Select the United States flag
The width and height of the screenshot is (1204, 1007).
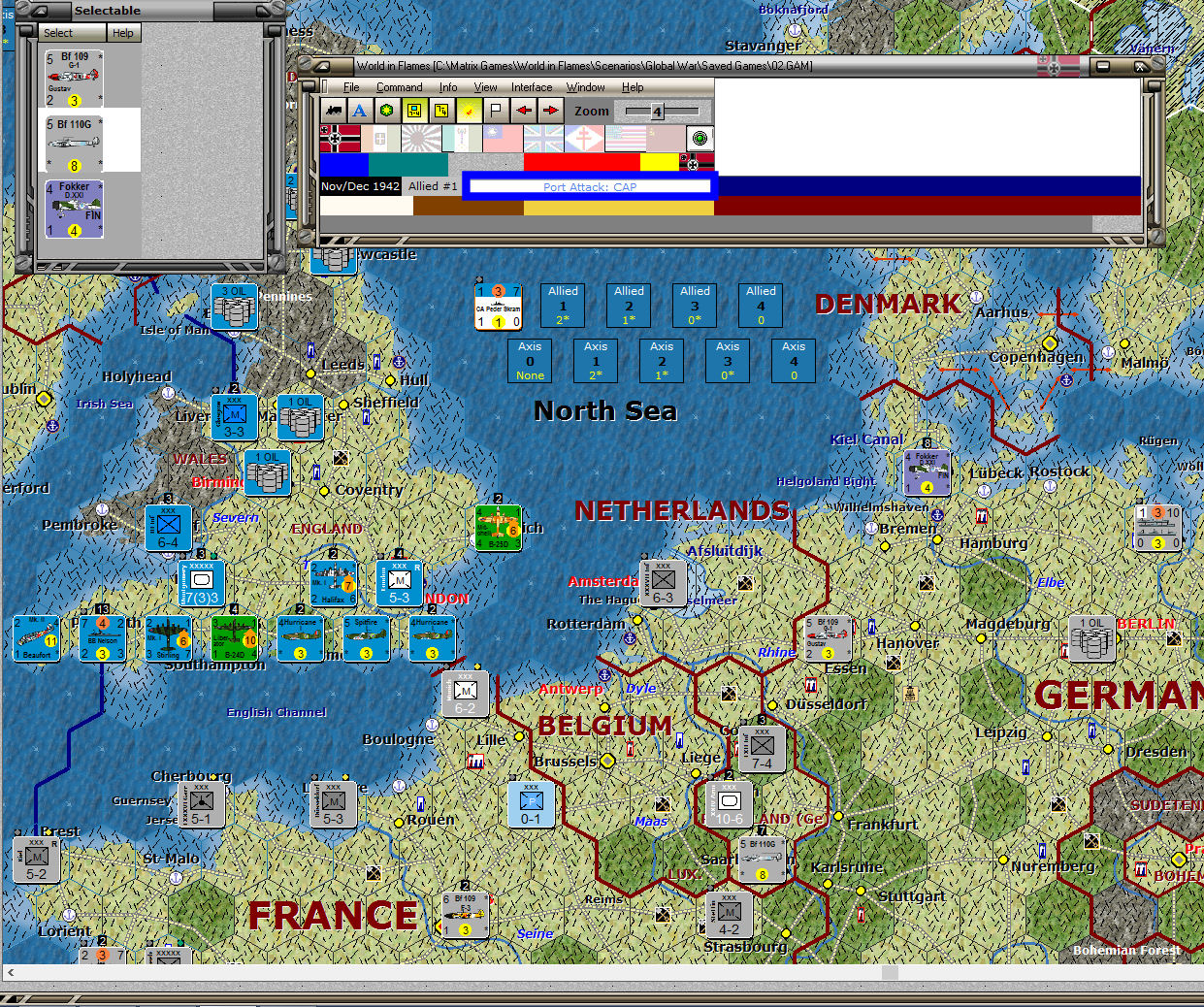(x=625, y=139)
